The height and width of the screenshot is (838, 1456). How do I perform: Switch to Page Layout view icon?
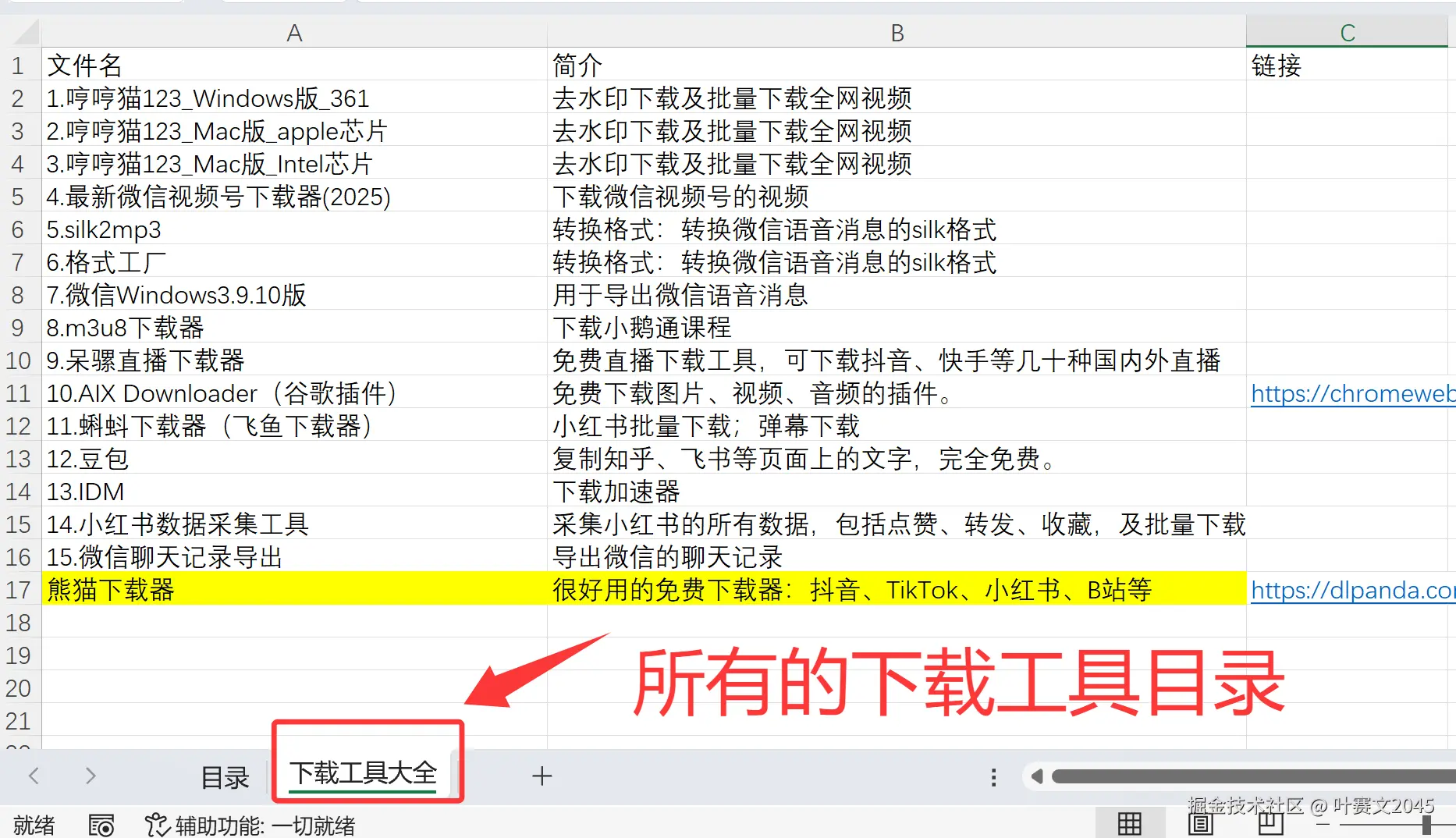coord(1200,823)
